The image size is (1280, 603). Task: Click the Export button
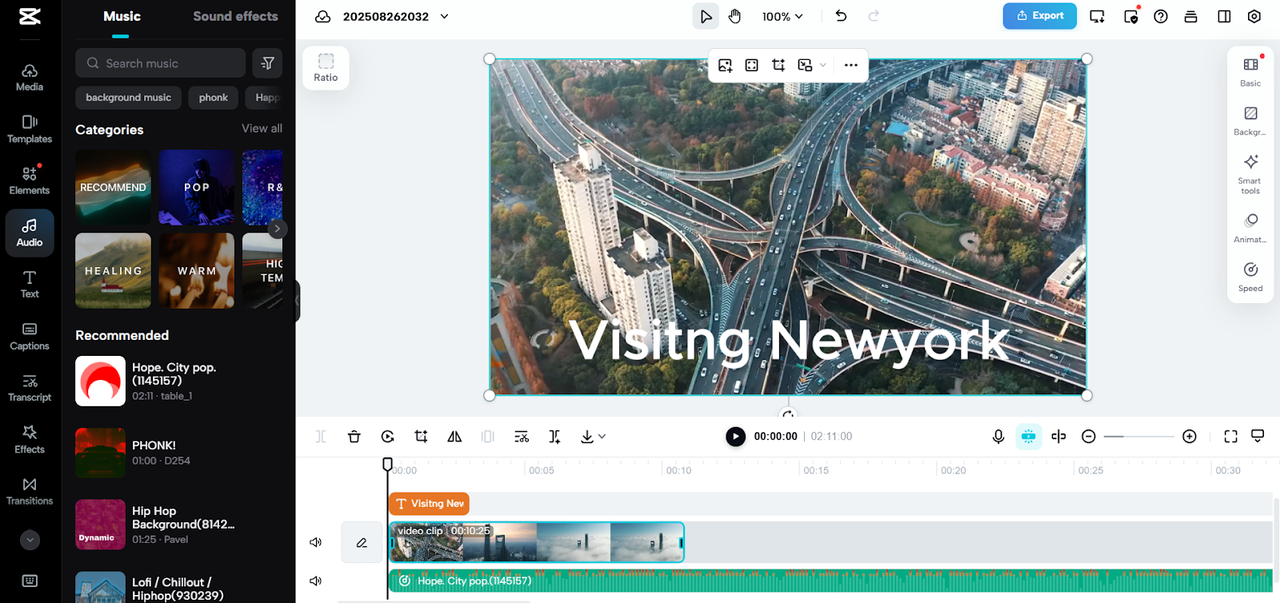coord(1039,16)
